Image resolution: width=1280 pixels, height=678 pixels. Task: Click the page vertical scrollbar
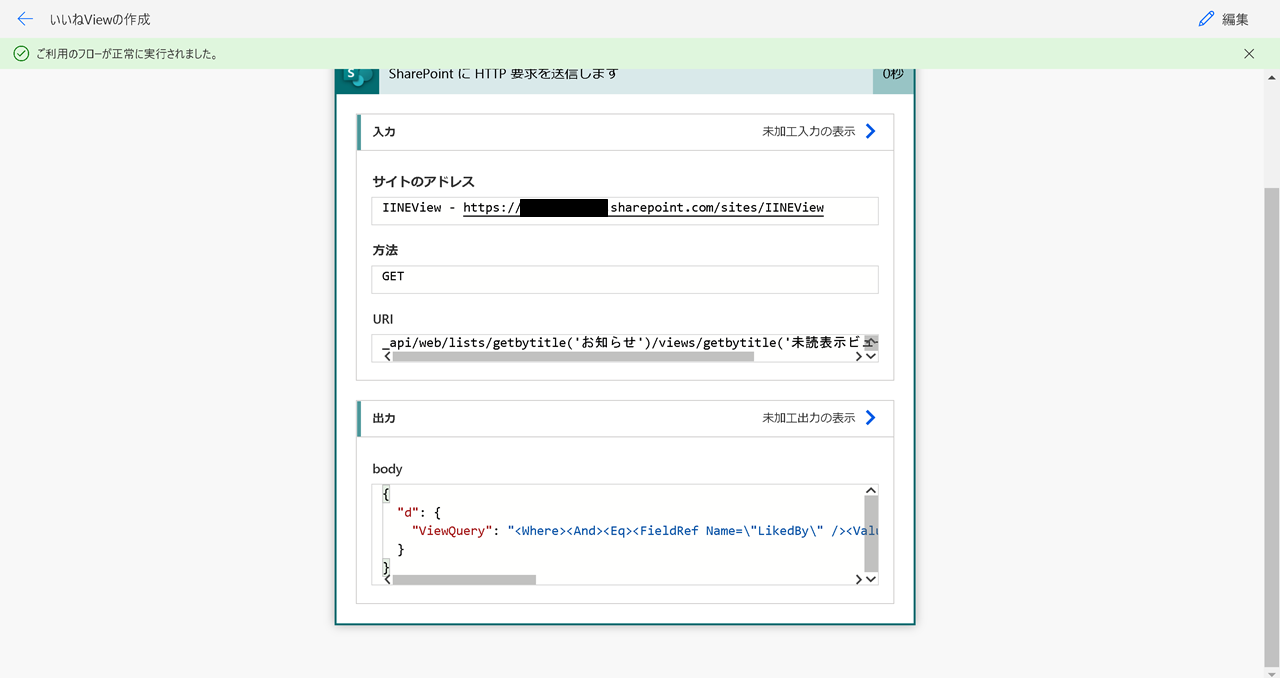[x=1271, y=427]
